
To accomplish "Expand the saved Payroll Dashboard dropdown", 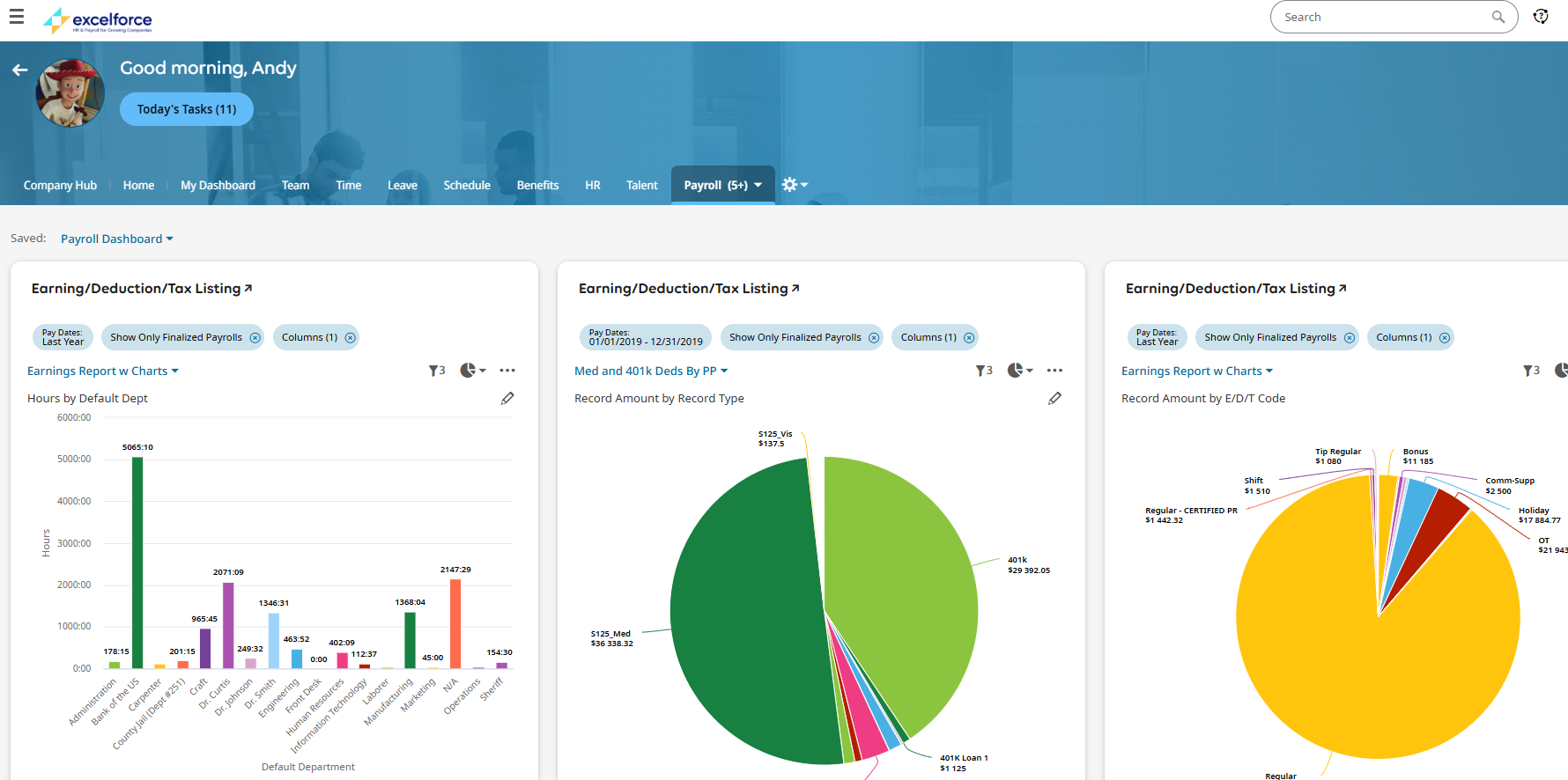I will click(x=117, y=239).
